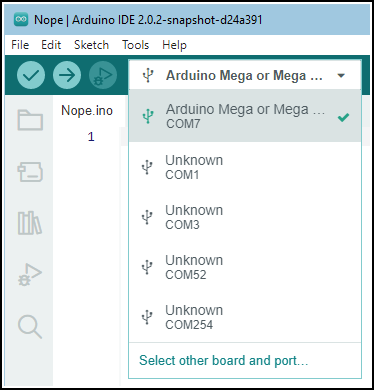Click the Upload arrow button

point(67,75)
